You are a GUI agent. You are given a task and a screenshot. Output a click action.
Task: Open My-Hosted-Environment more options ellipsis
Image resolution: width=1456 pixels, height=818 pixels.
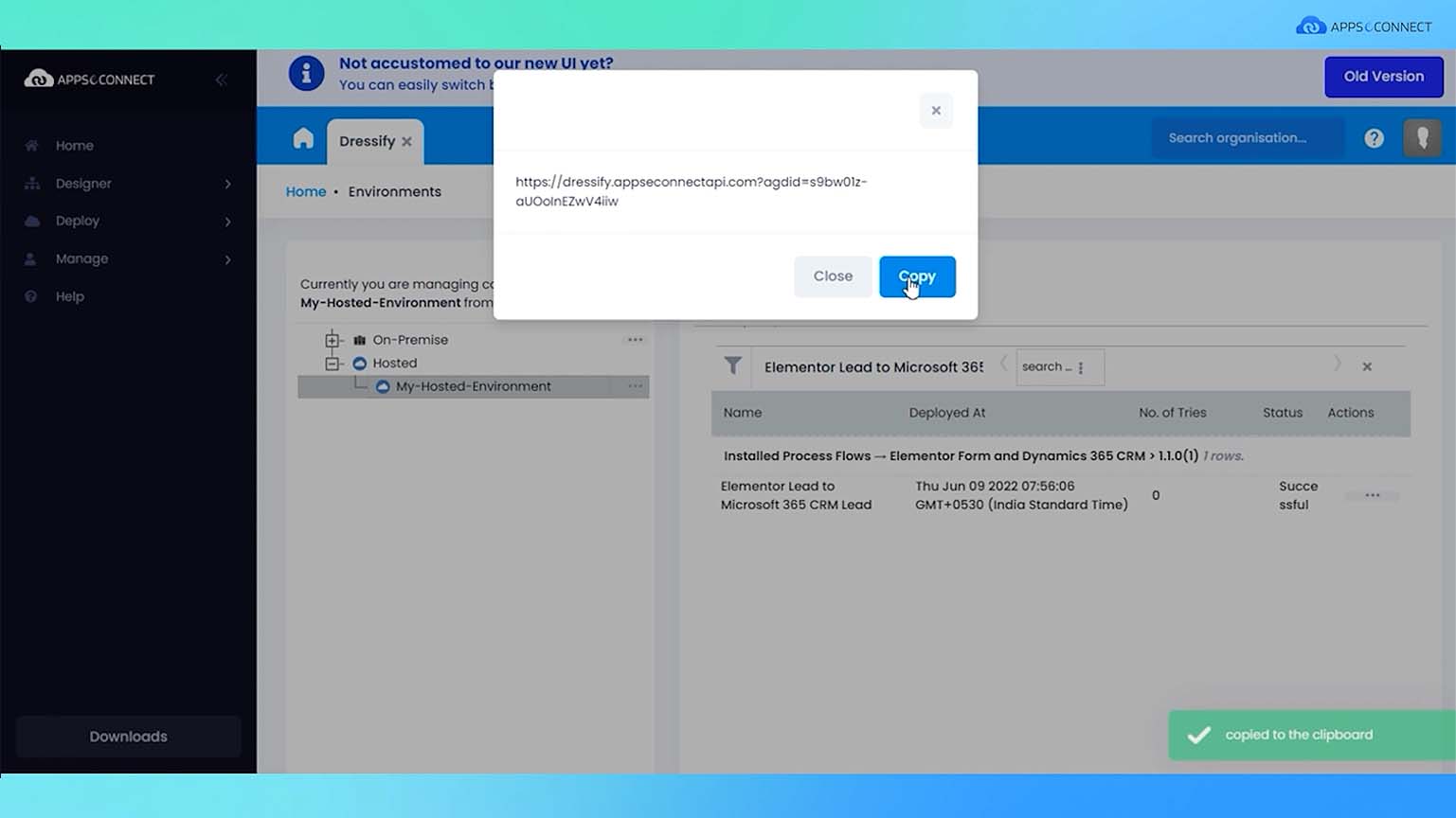(x=635, y=386)
